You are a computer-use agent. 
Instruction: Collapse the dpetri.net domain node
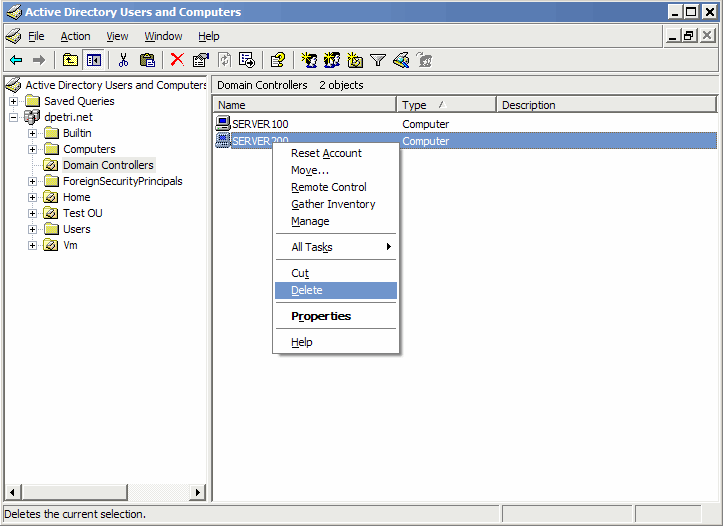[14, 118]
